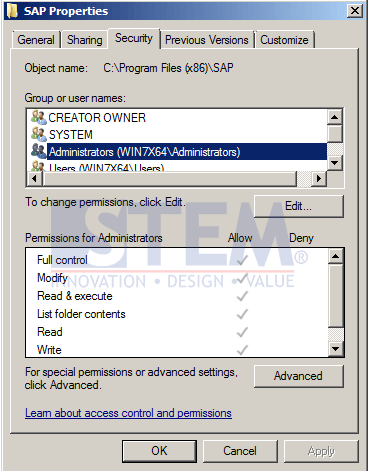Click the permissions list vertical scrollbar thumb
Viewport: 370px width, 471px height.
click(336, 295)
